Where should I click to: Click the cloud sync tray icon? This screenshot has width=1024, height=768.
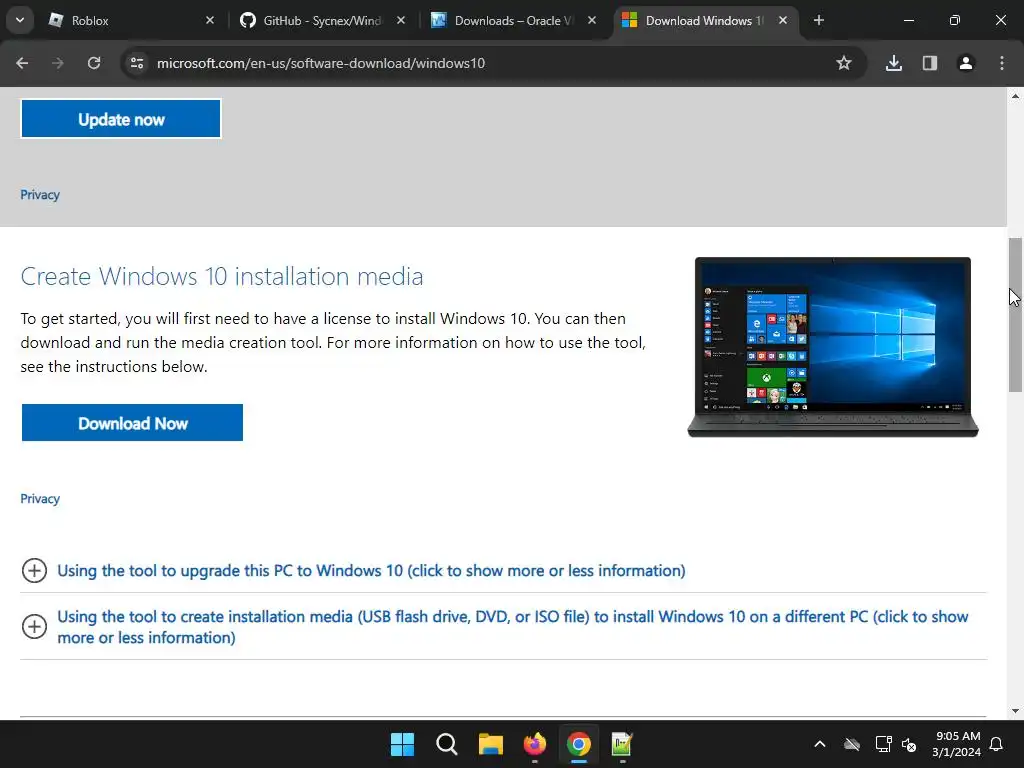click(x=852, y=744)
